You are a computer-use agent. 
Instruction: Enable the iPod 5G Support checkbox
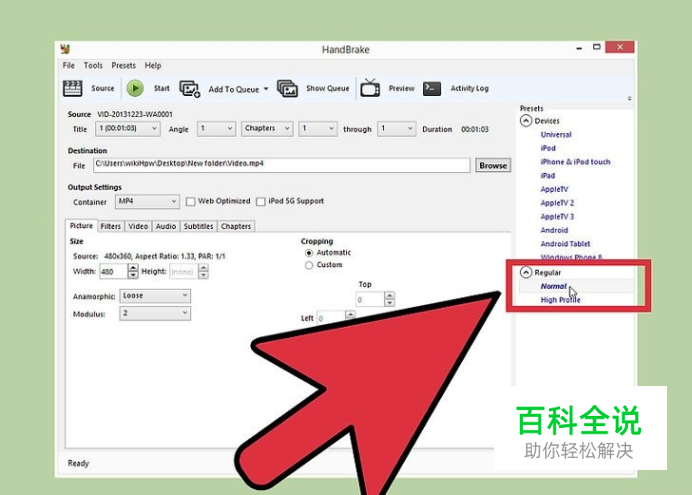click(x=261, y=202)
